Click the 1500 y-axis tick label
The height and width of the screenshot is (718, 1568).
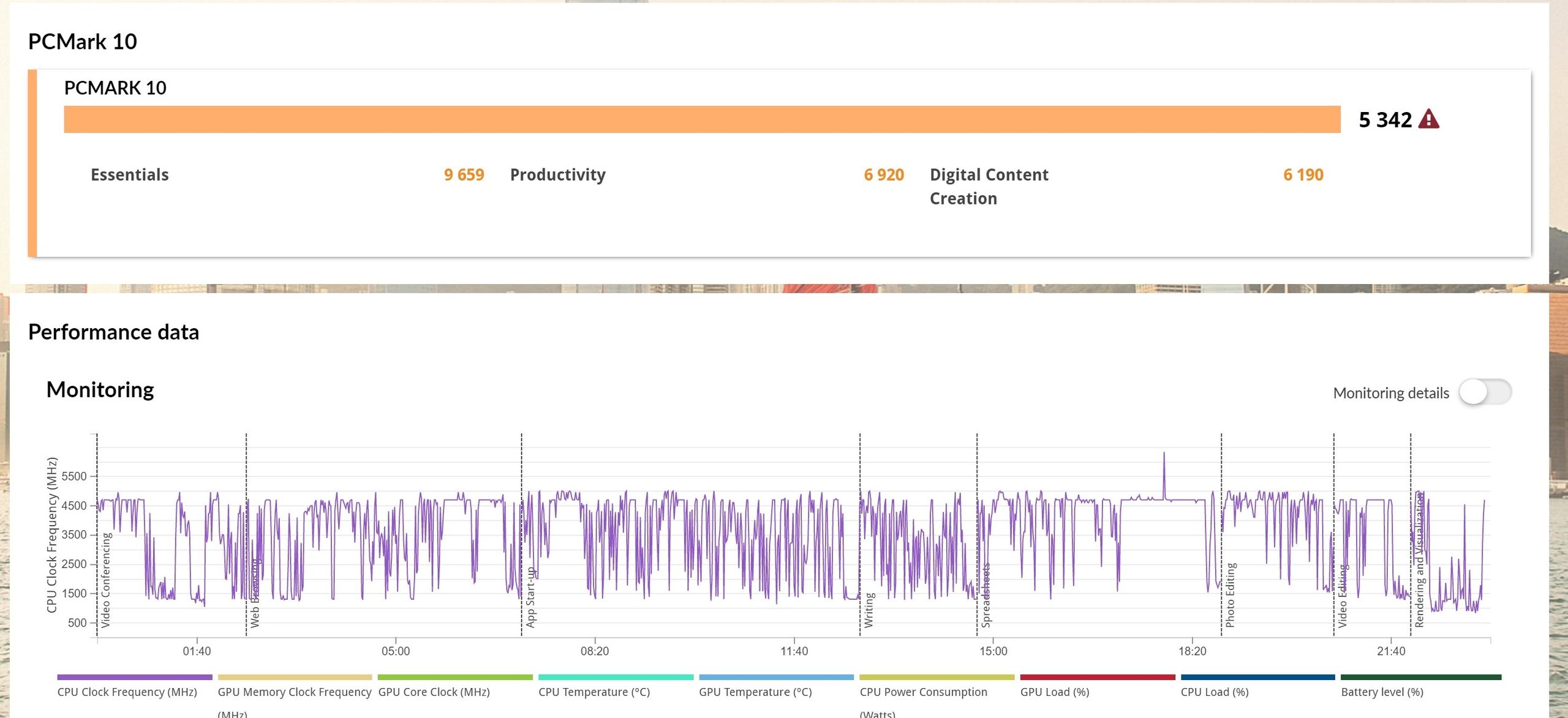point(74,593)
